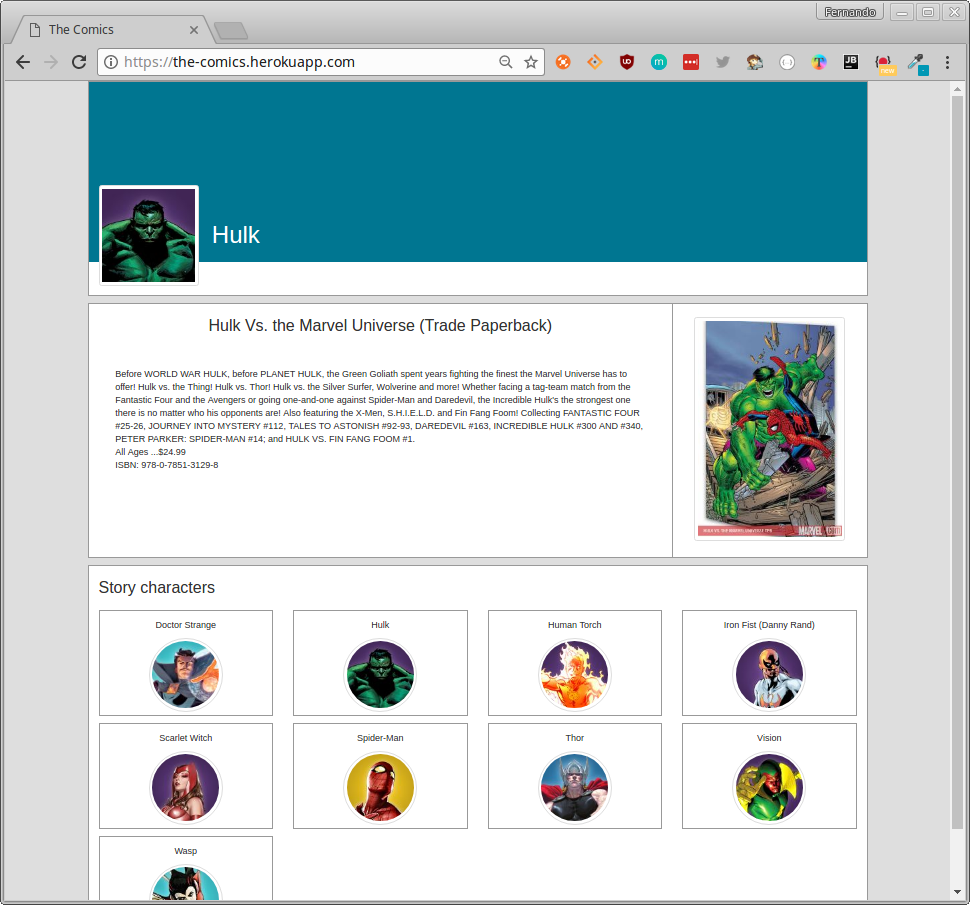Click the comic title 'Hulk Vs. the Marvel Universe'

(x=380, y=325)
